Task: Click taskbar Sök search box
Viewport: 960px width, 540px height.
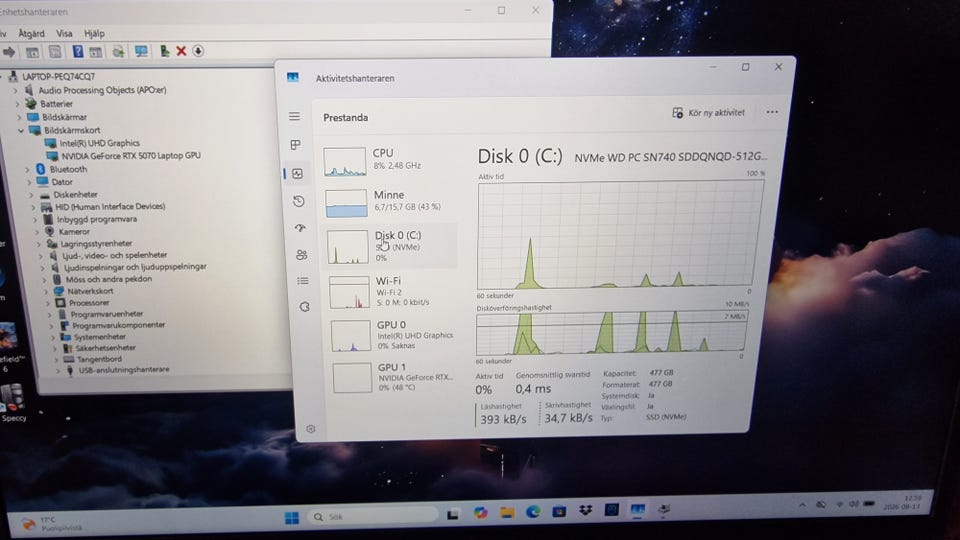Action: click(373, 517)
